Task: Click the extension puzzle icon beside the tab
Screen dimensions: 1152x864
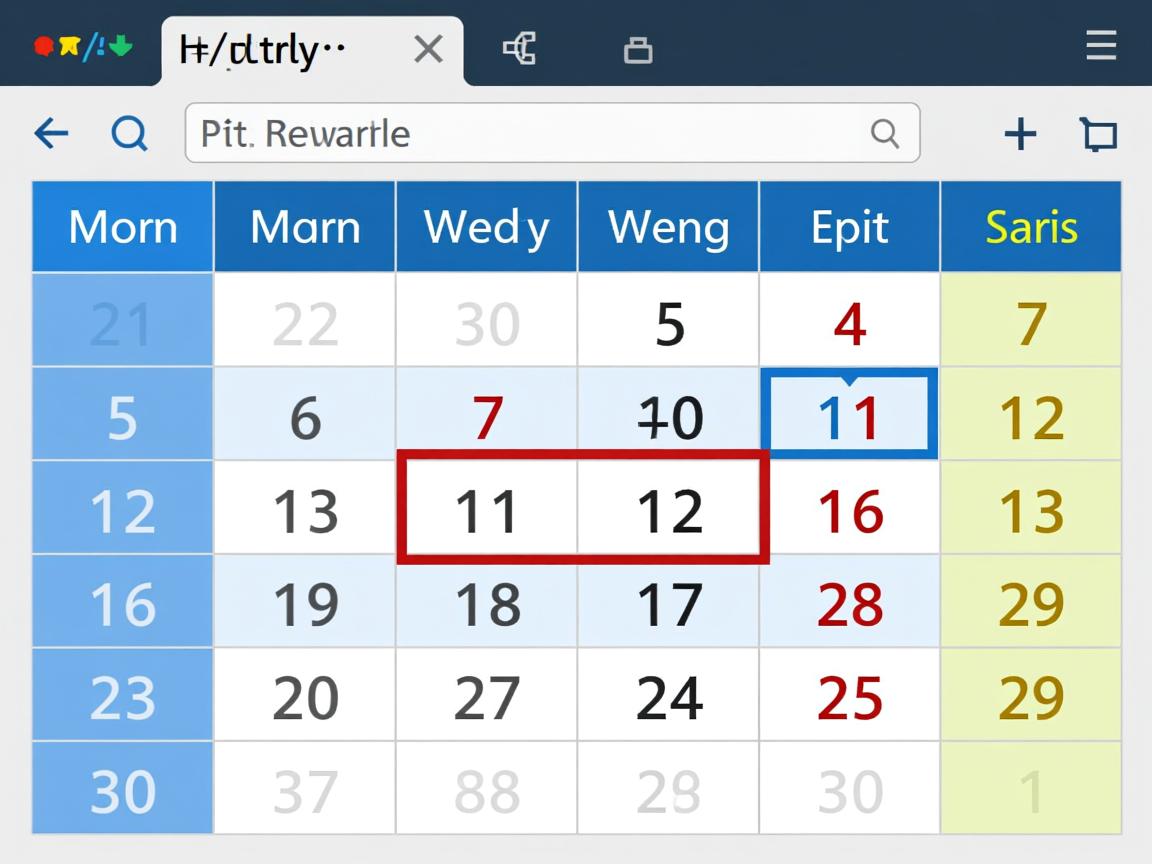Action: [520, 47]
